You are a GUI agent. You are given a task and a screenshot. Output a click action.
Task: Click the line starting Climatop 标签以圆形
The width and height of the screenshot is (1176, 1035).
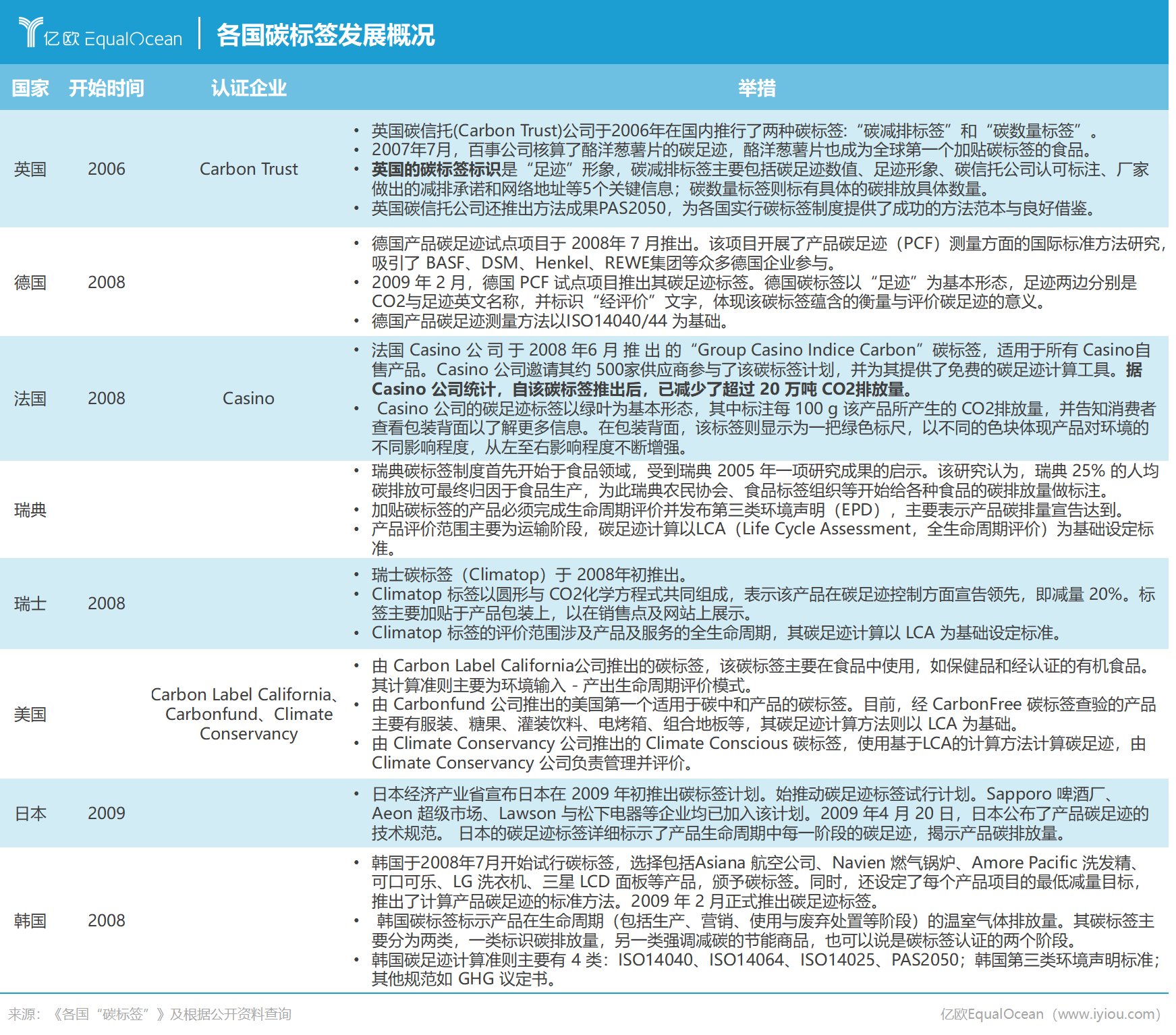764,594
